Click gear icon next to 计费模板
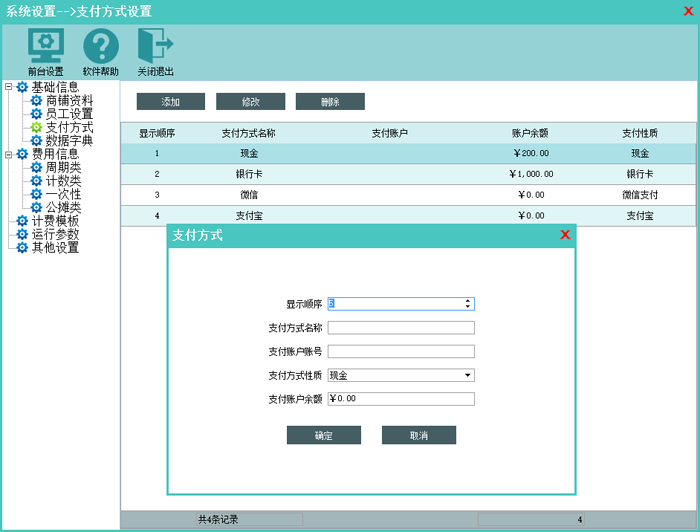Image resolution: width=700 pixels, height=532 pixels. click(22, 221)
